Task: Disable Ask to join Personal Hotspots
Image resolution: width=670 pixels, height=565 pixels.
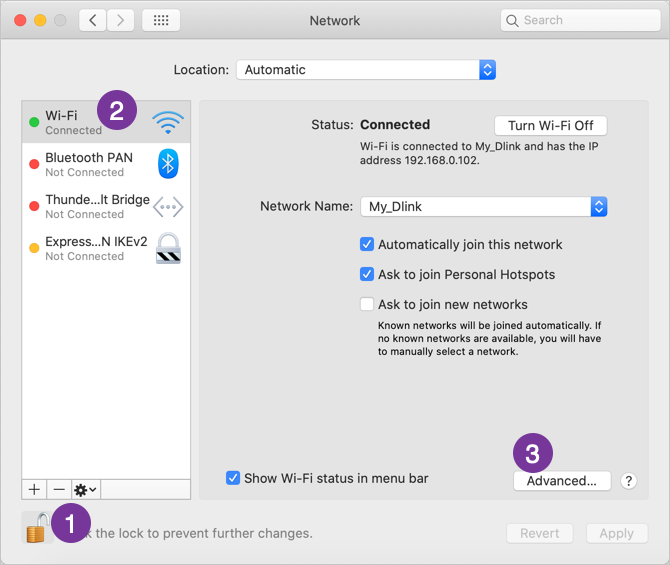Action: pyautogui.click(x=367, y=275)
